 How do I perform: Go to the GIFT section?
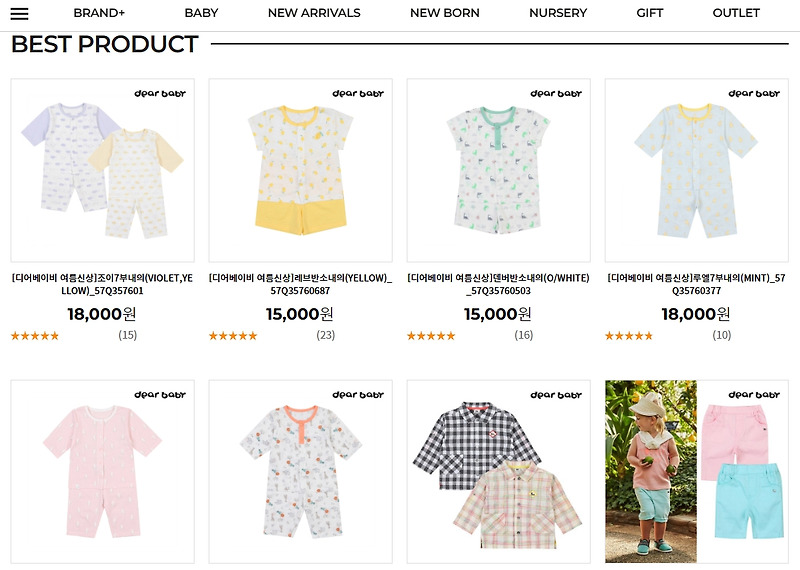click(649, 13)
